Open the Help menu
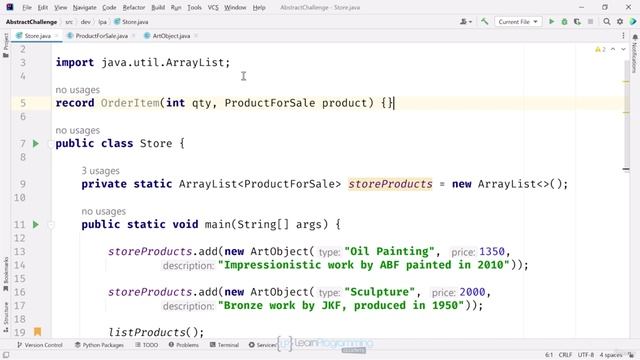The image size is (640, 360). coord(259,7)
